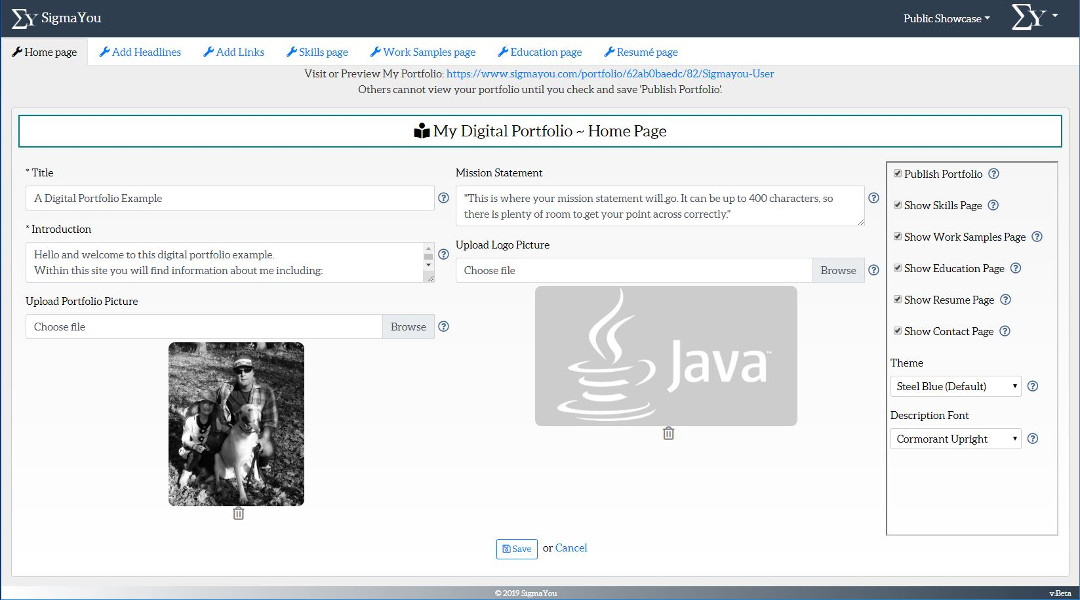
Task: Click the Introduction text area
Action: tap(225, 262)
